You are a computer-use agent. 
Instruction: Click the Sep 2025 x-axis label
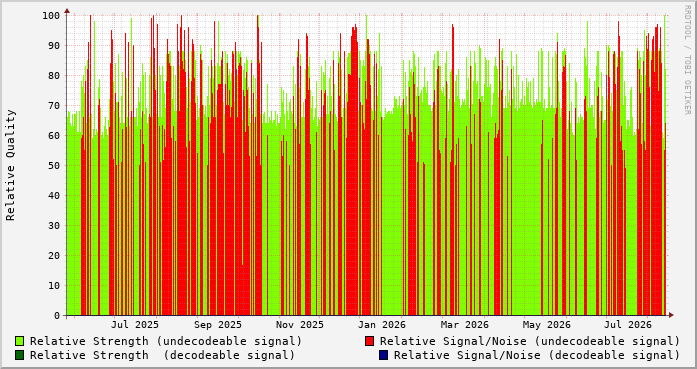pyautogui.click(x=218, y=325)
